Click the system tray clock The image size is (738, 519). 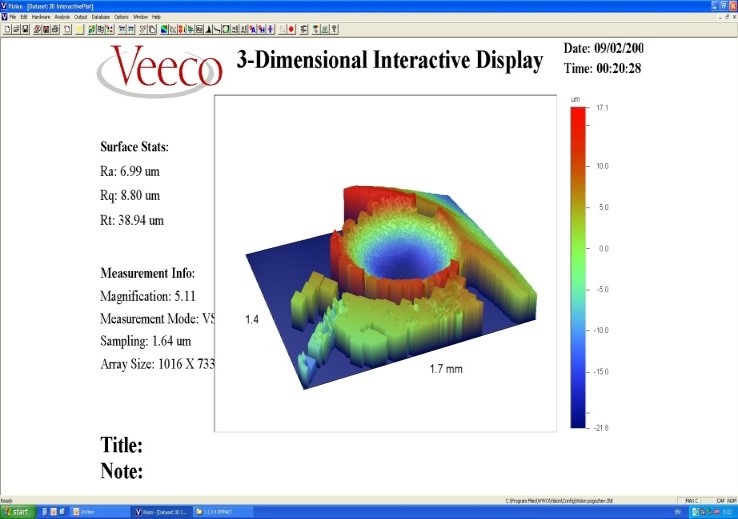729,511
